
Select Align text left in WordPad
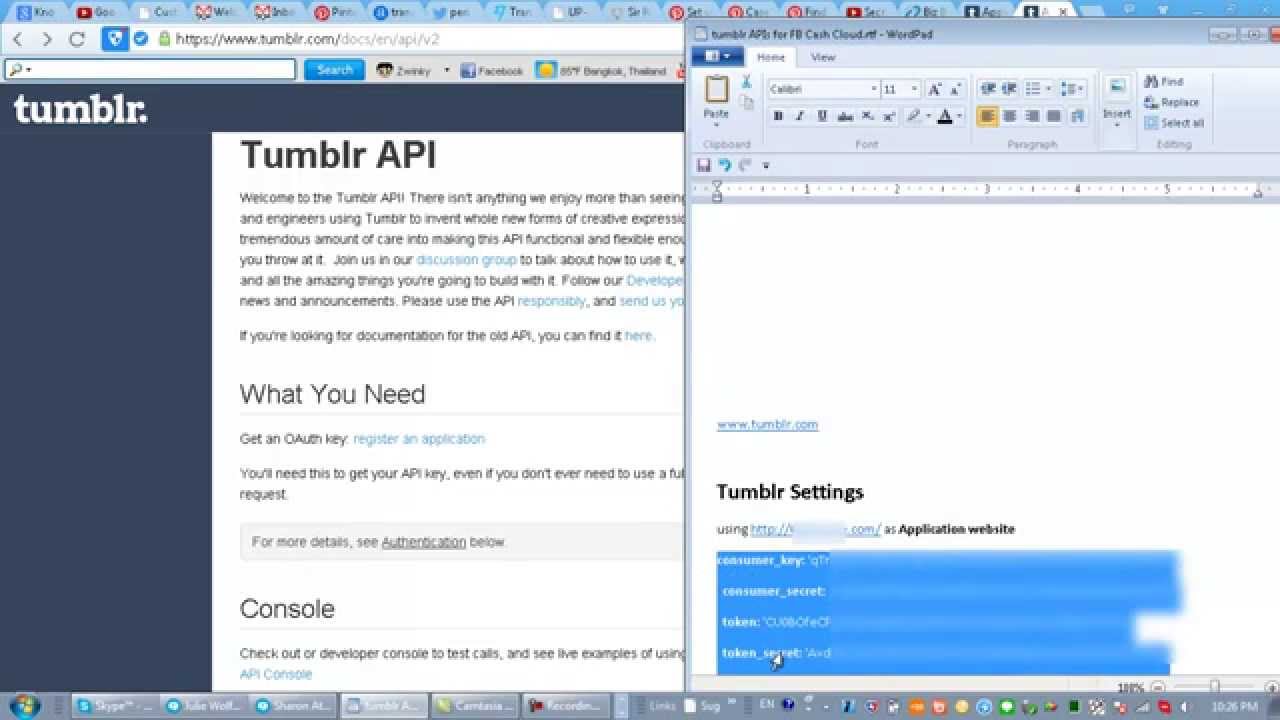coord(987,116)
